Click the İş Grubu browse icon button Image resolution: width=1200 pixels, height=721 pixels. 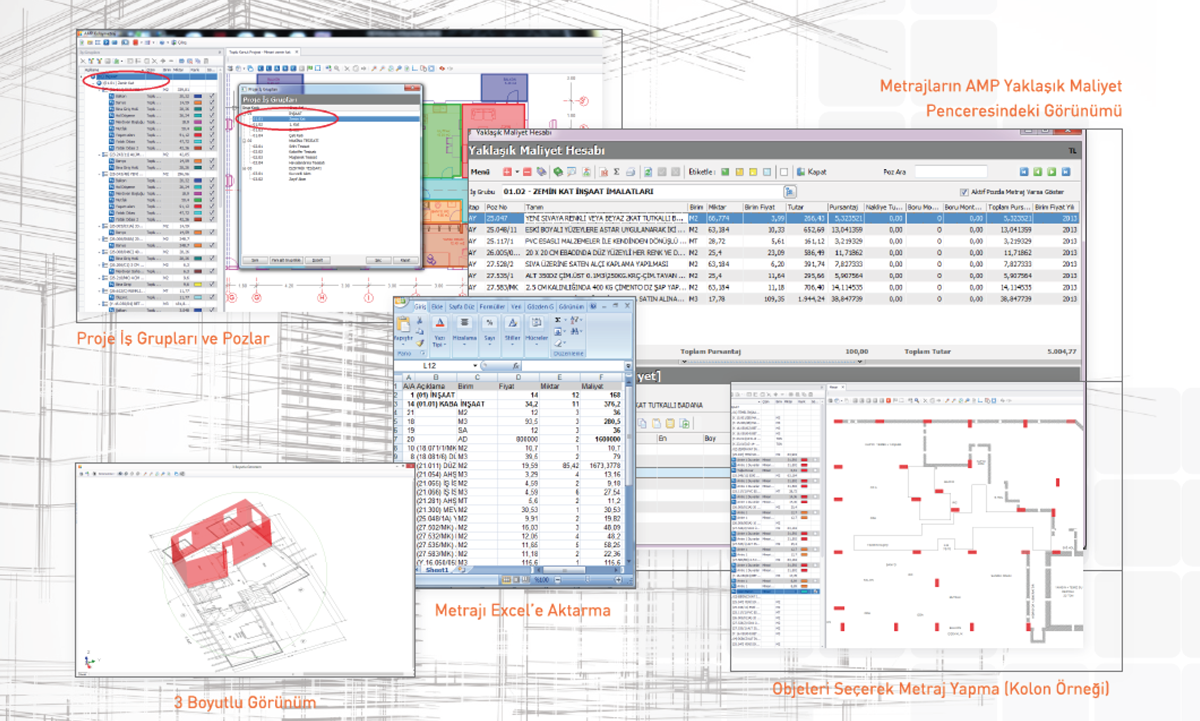(789, 191)
